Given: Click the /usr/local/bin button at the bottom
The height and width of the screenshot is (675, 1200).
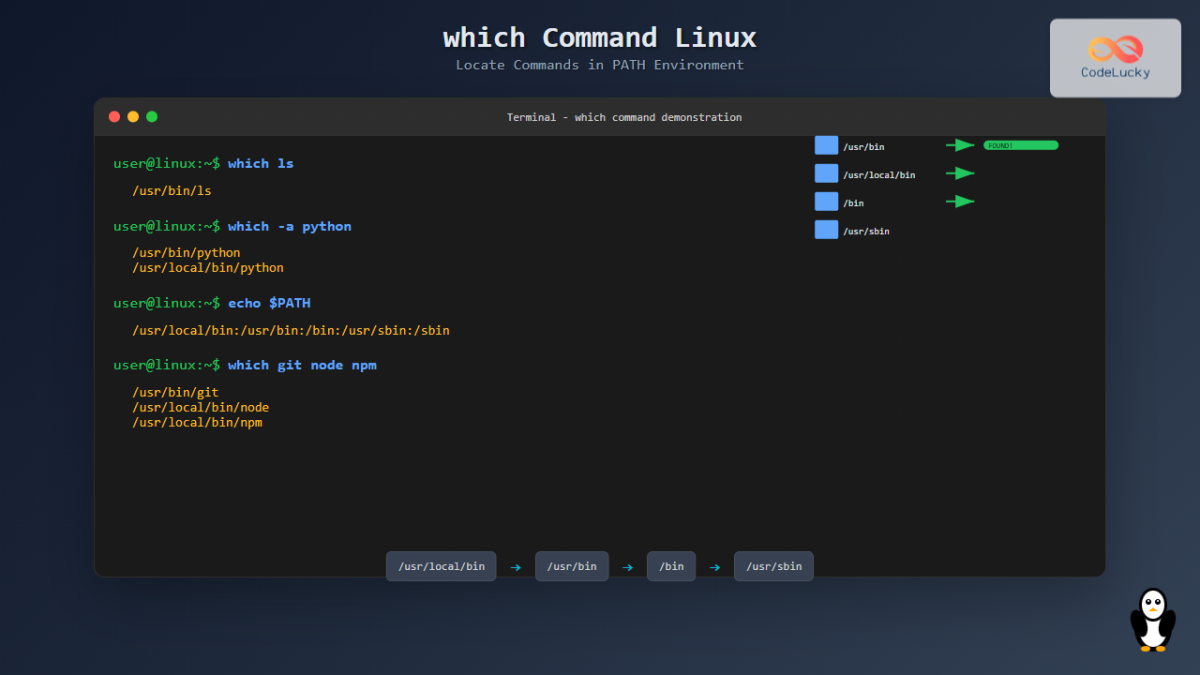Looking at the screenshot, I should tap(440, 566).
